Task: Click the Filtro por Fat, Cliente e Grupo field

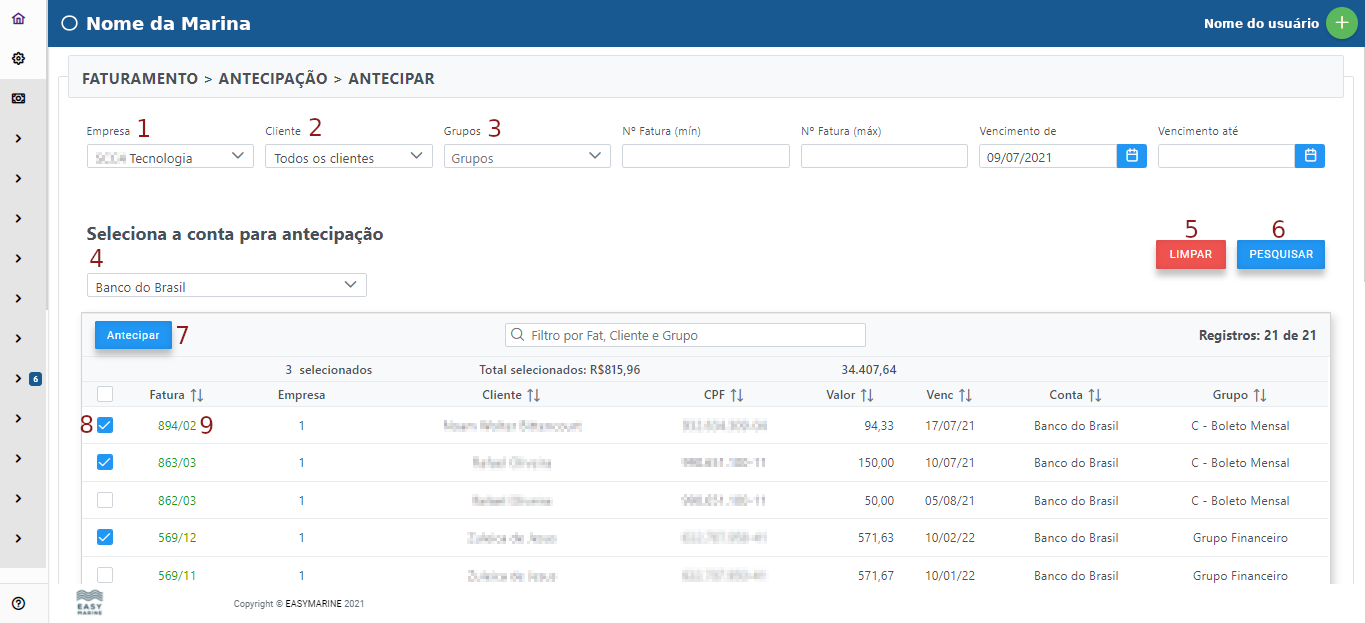Action: (x=685, y=335)
